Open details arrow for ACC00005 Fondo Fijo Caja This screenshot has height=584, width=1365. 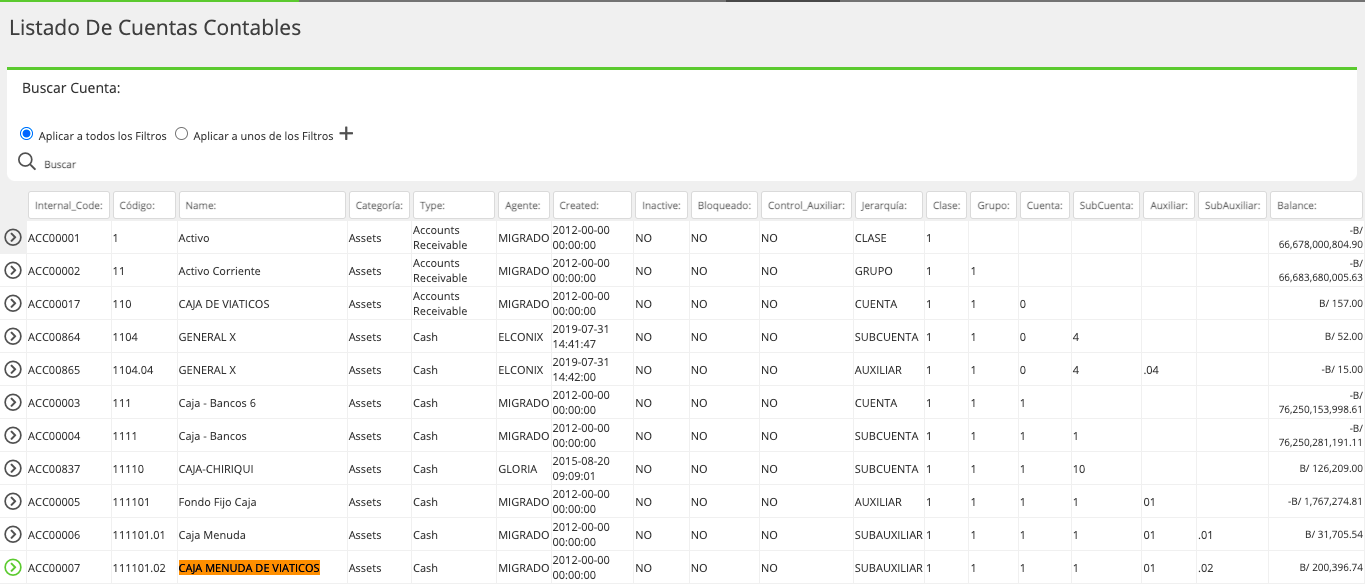[13, 502]
